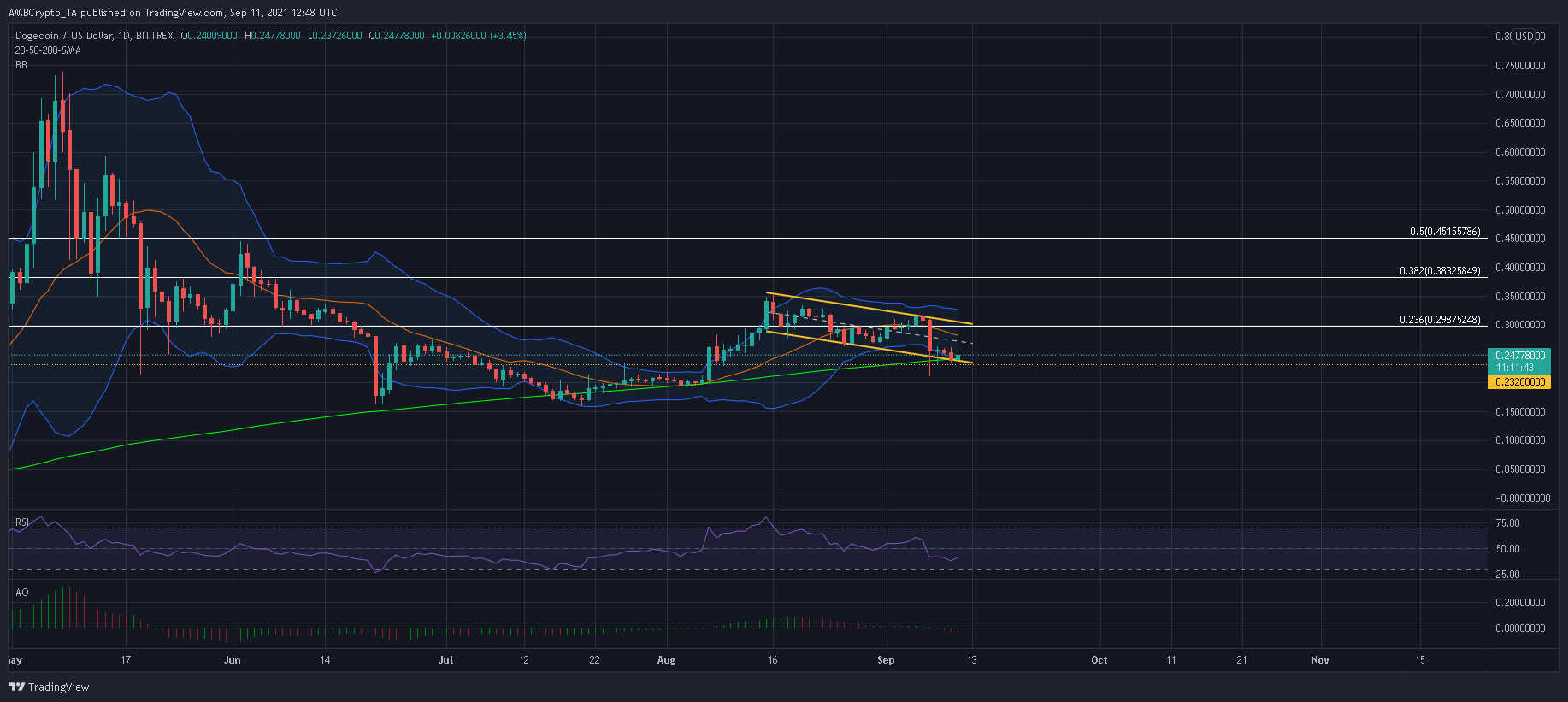Click the countdown timer 11:11:43 label
Image resolution: width=1568 pixels, height=702 pixels.
(x=1517, y=367)
